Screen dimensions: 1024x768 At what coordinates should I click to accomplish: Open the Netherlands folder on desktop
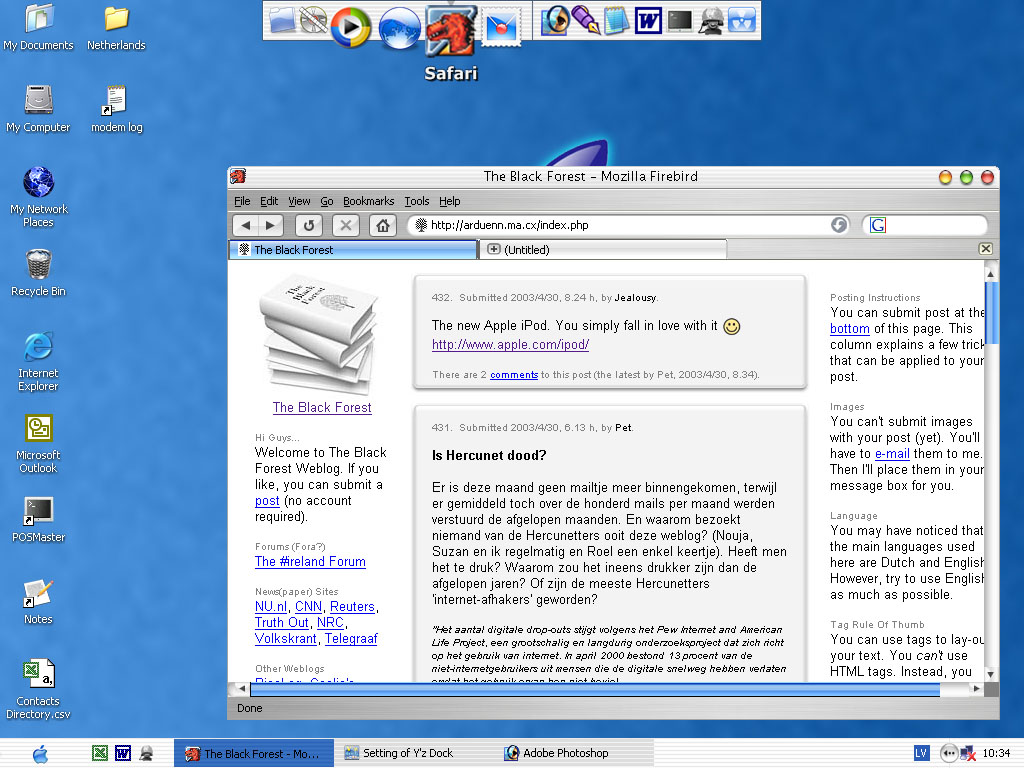click(116, 26)
